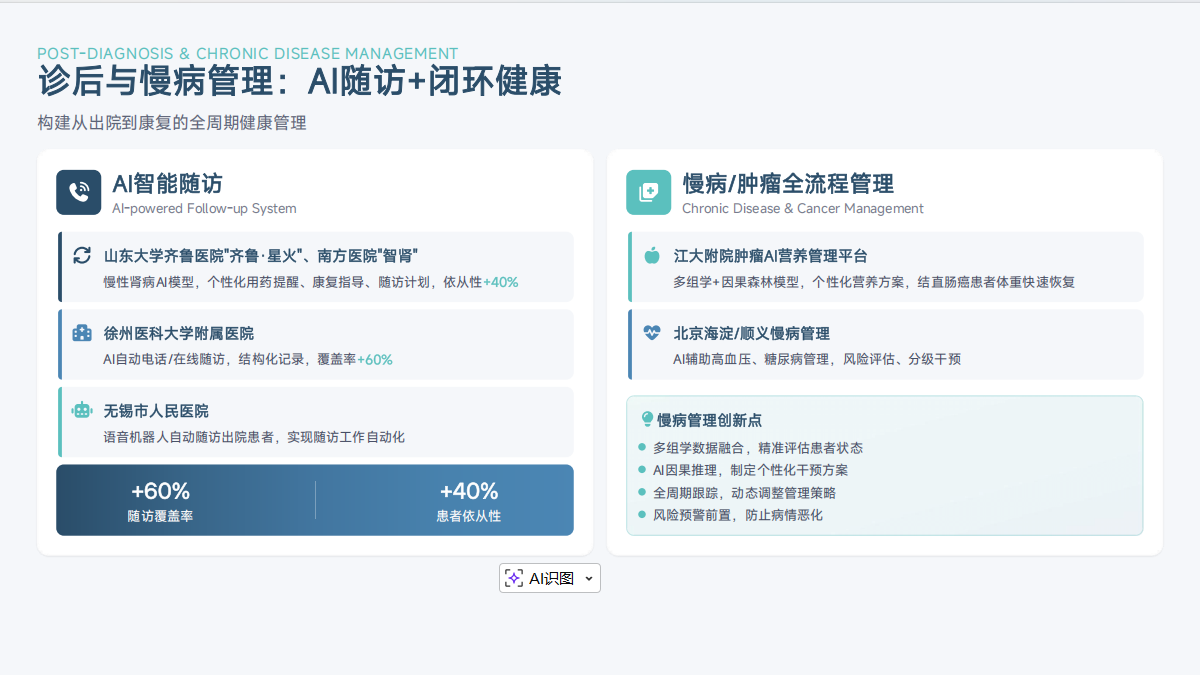Click the robot icon beside 无锡市人民医院
The width and height of the screenshot is (1200, 675).
82,410
